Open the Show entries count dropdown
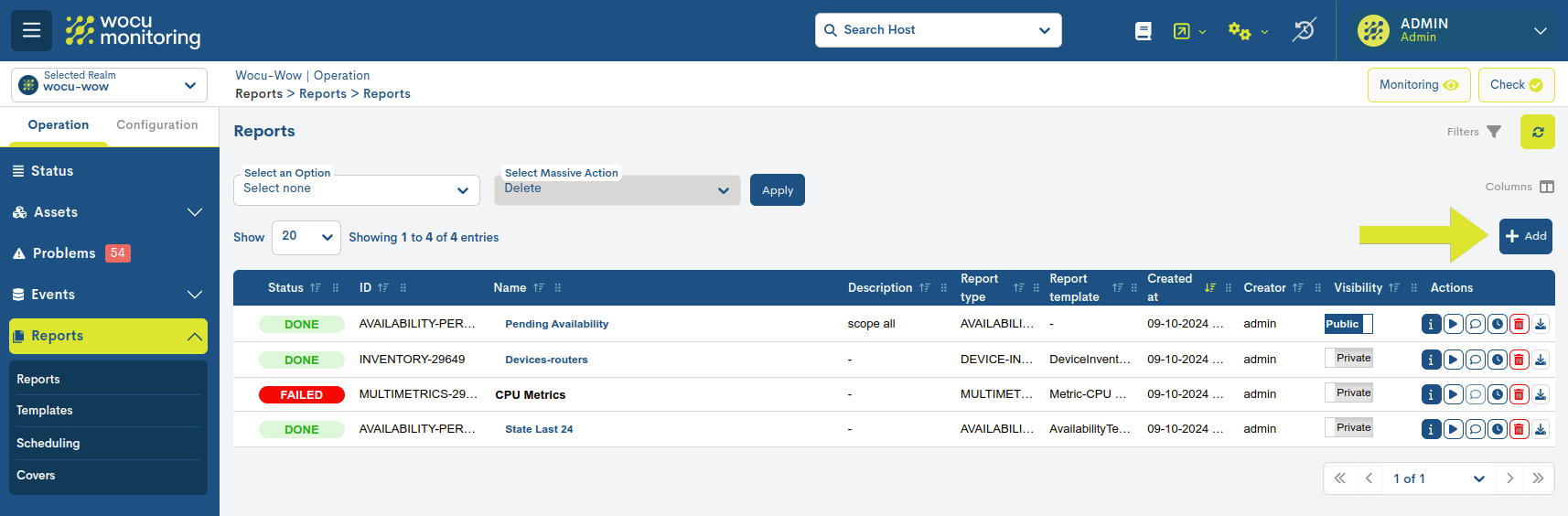 coord(306,237)
